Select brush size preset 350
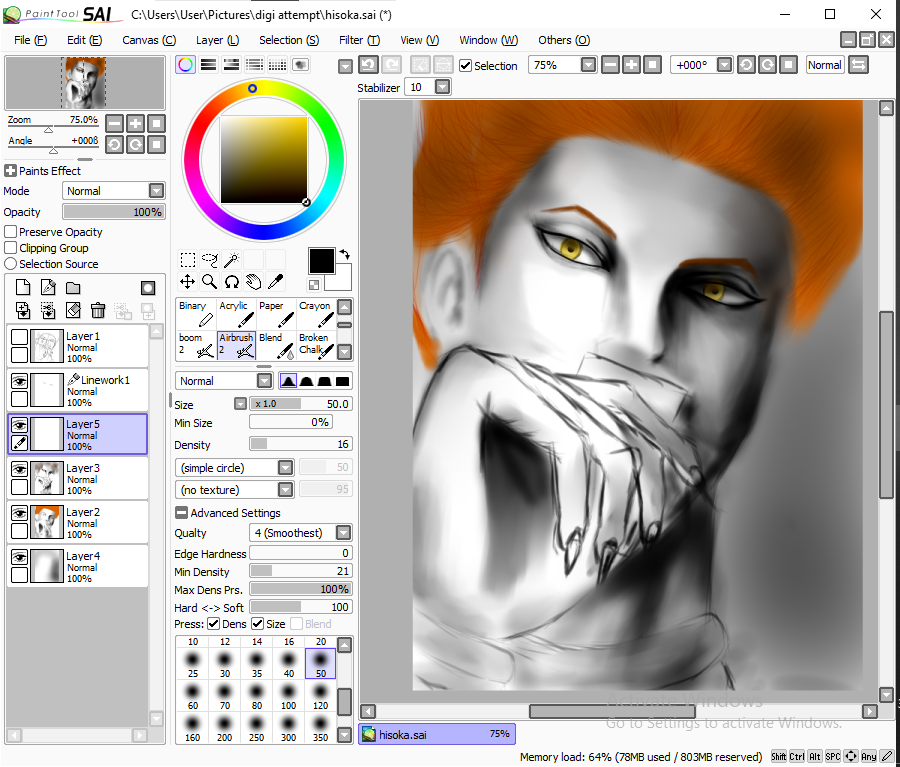 320,729
